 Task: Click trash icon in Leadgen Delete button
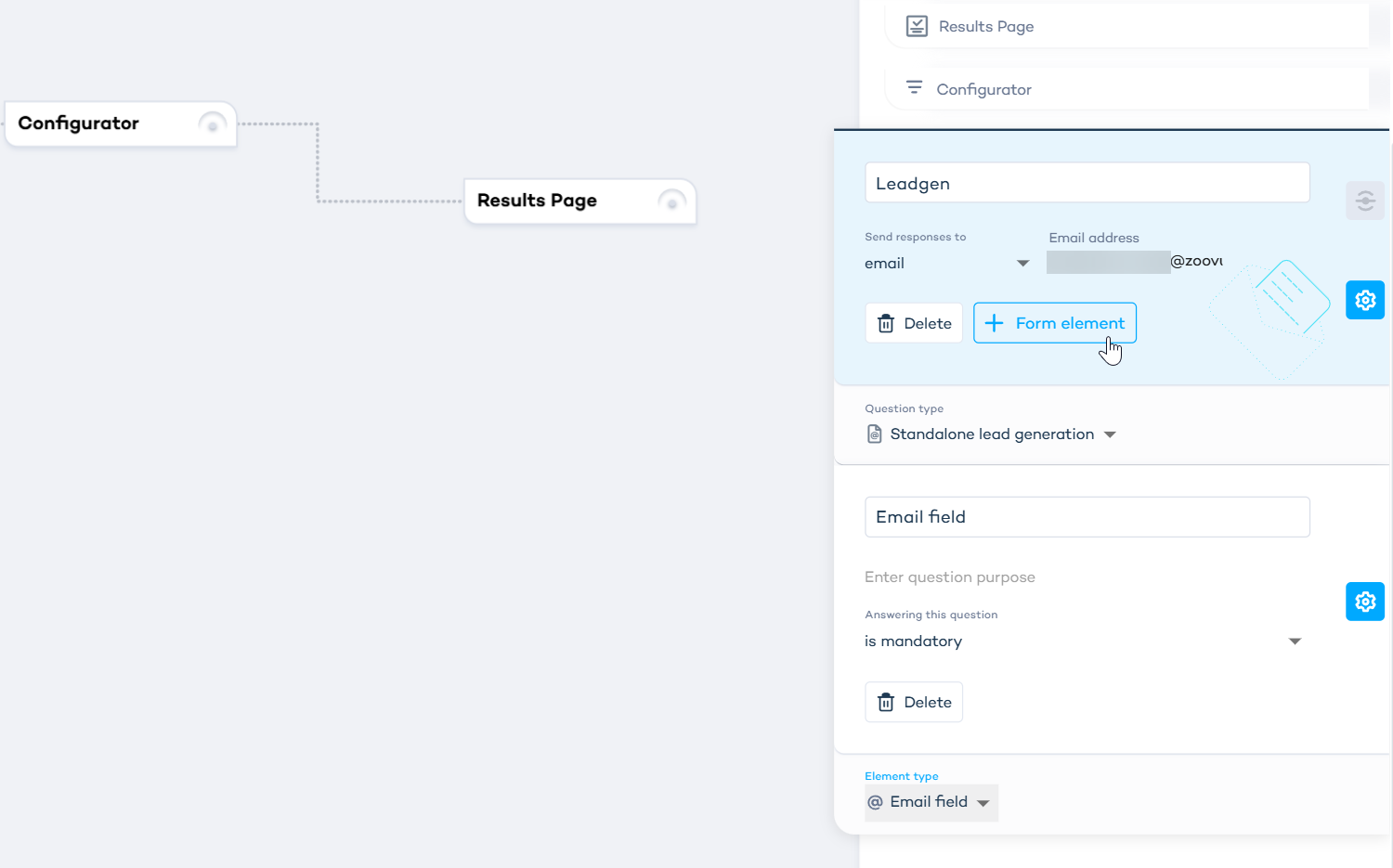click(886, 323)
